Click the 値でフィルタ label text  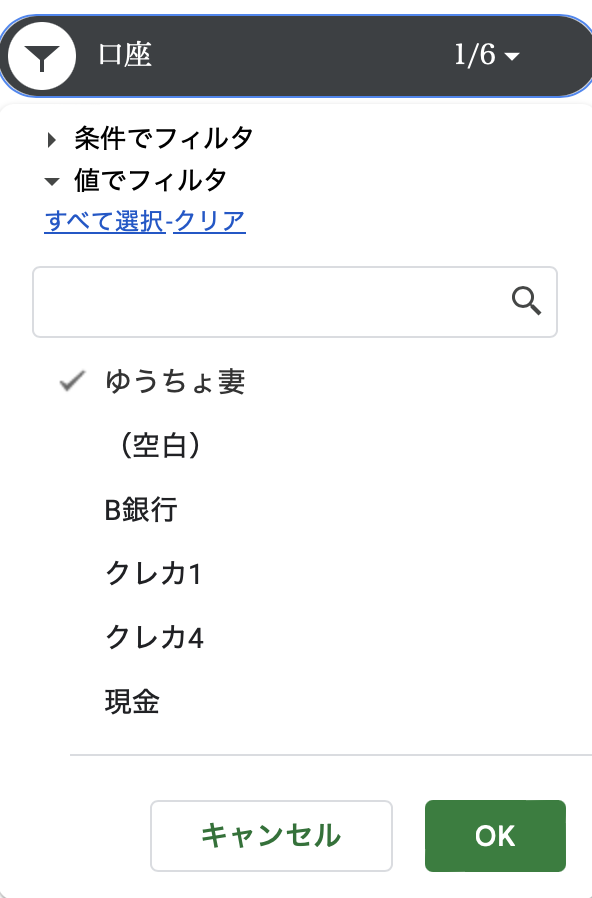click(150, 181)
